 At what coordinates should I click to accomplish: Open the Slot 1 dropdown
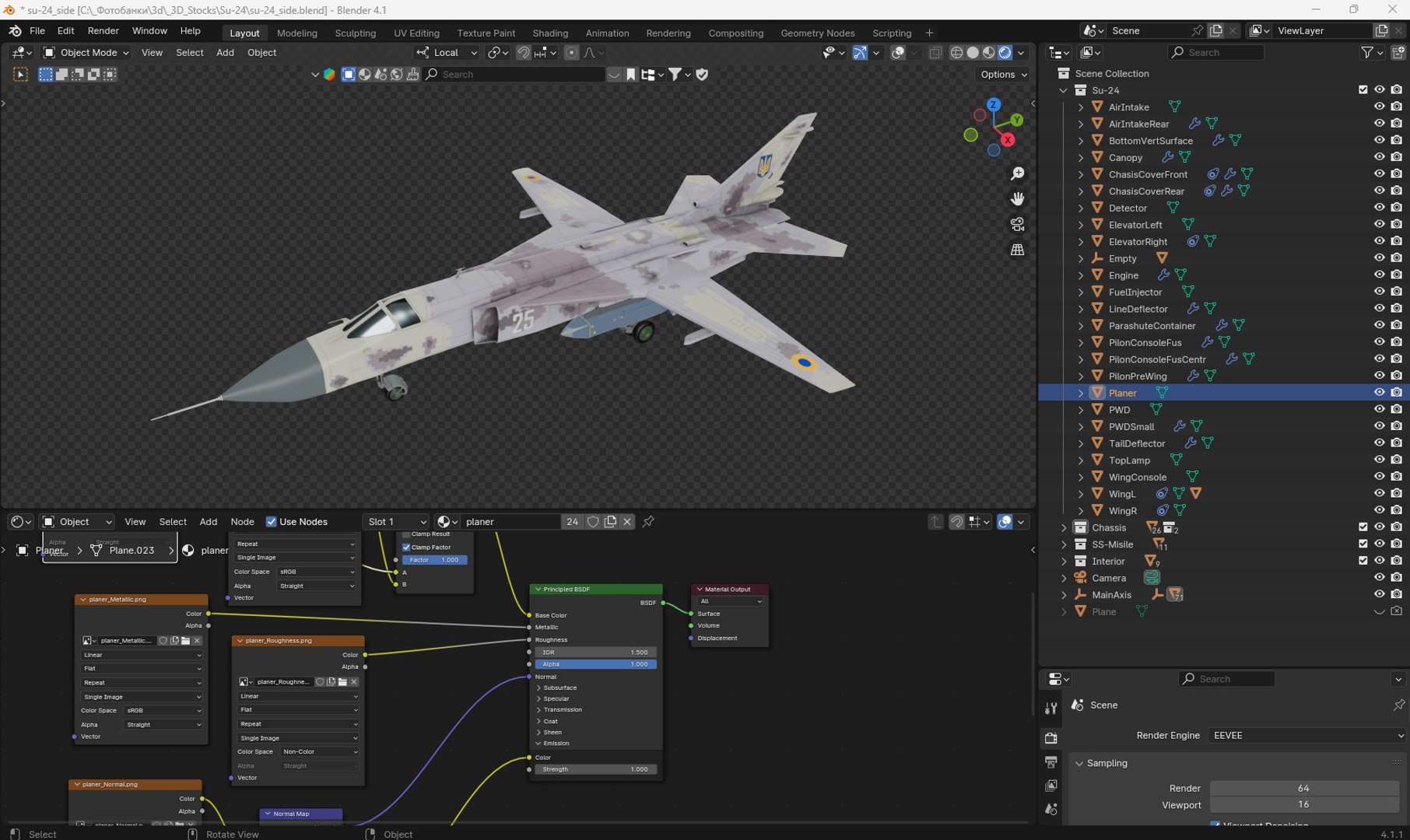coord(396,522)
